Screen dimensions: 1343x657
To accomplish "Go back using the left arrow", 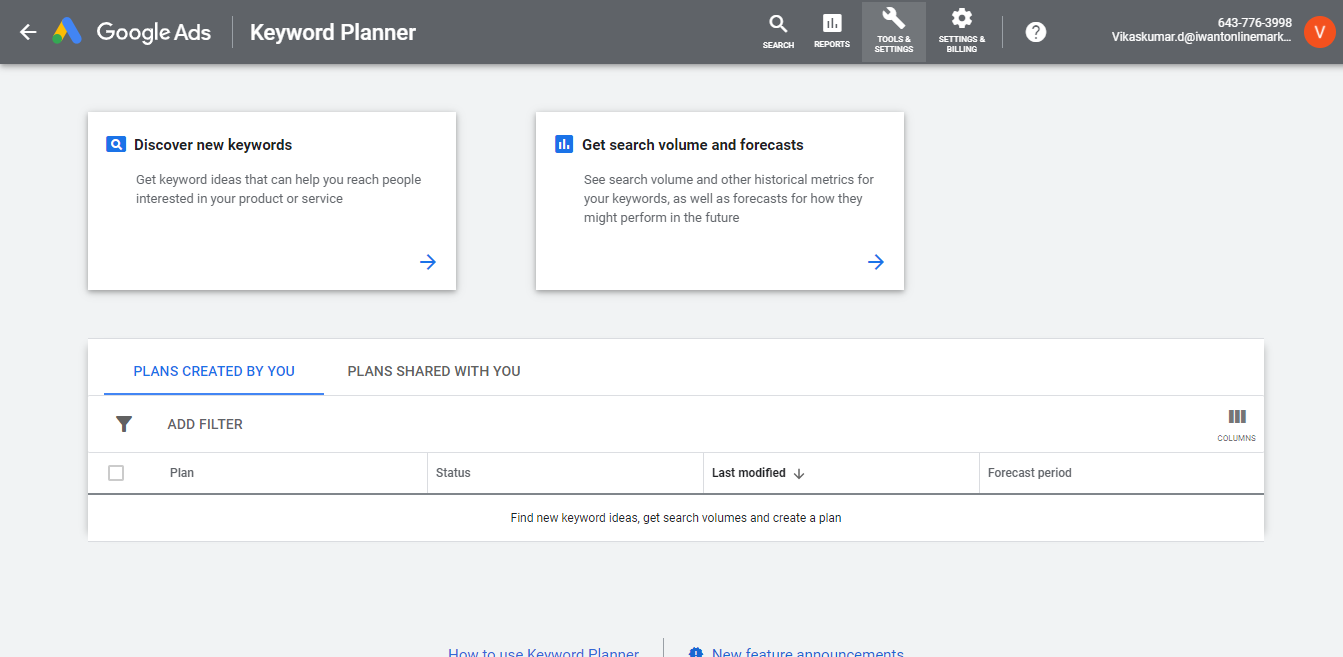I will coord(28,32).
